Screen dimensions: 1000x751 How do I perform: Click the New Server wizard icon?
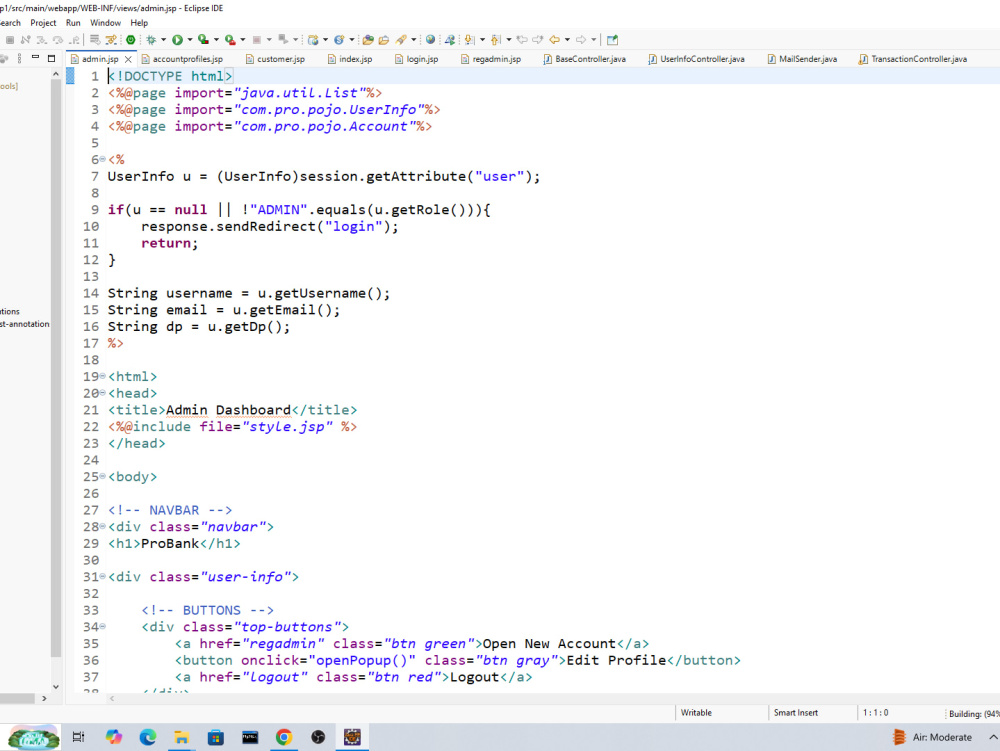pos(313,40)
